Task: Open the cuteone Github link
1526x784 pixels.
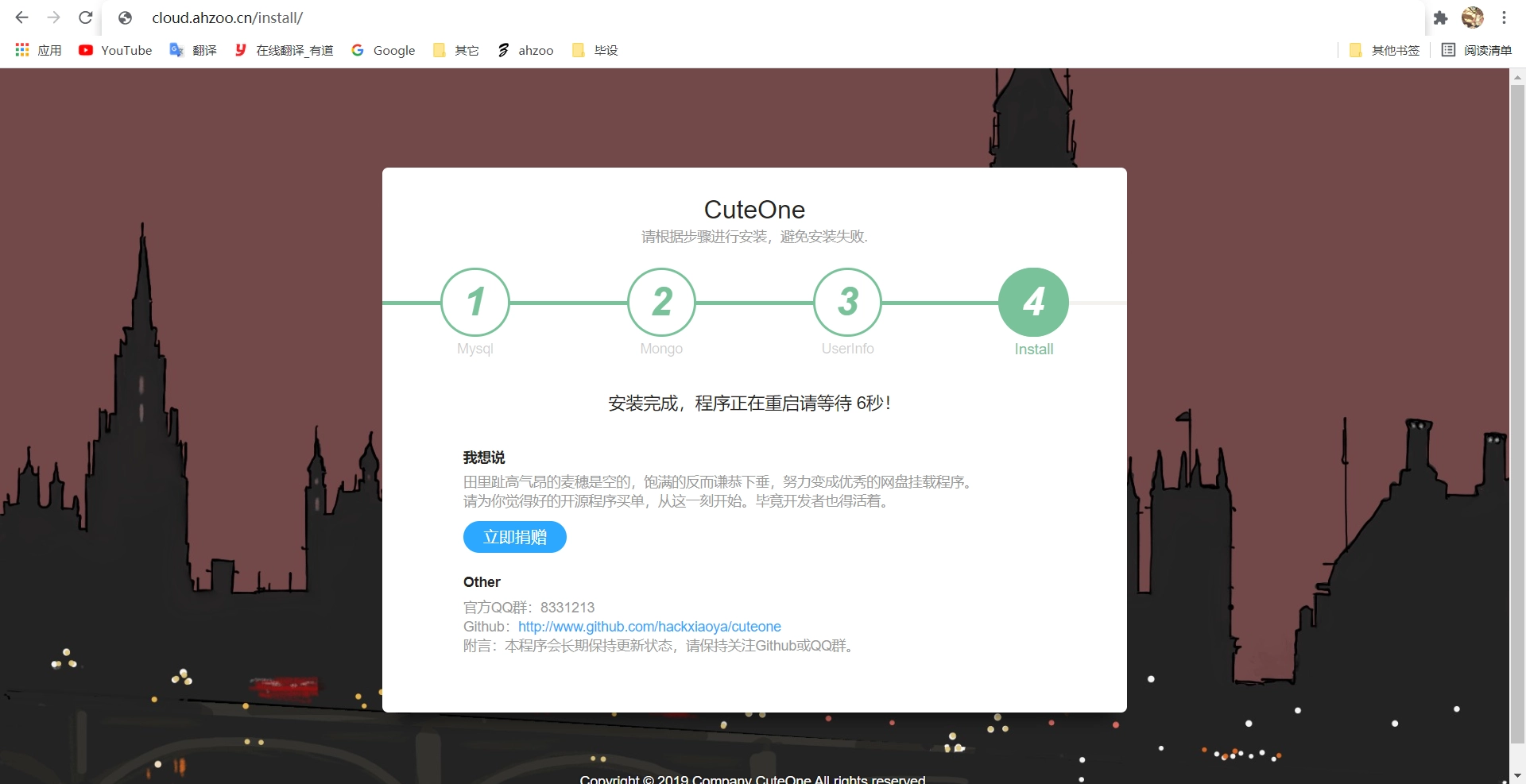Action: tap(649, 627)
